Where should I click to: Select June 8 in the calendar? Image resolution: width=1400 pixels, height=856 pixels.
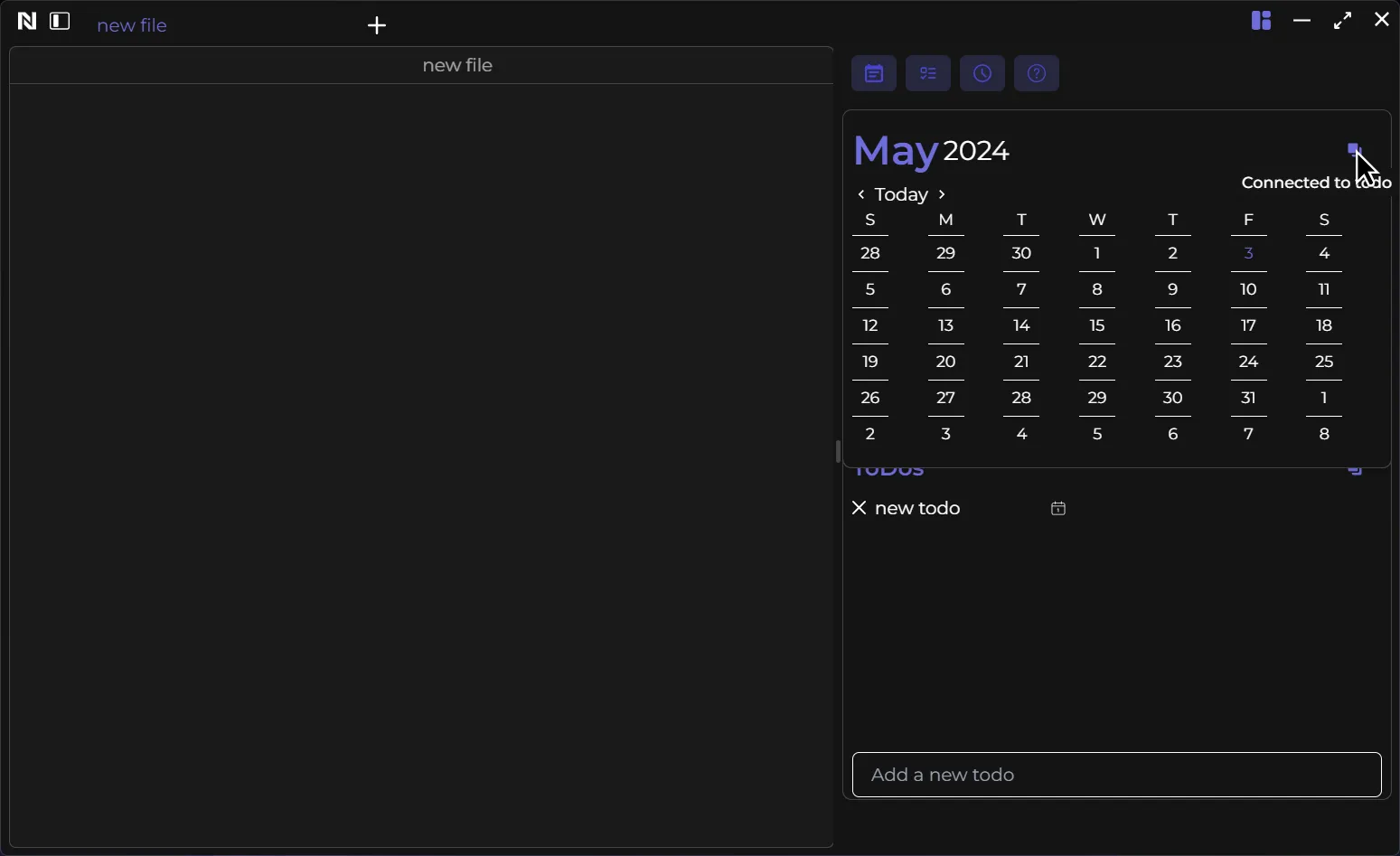[1324, 435]
